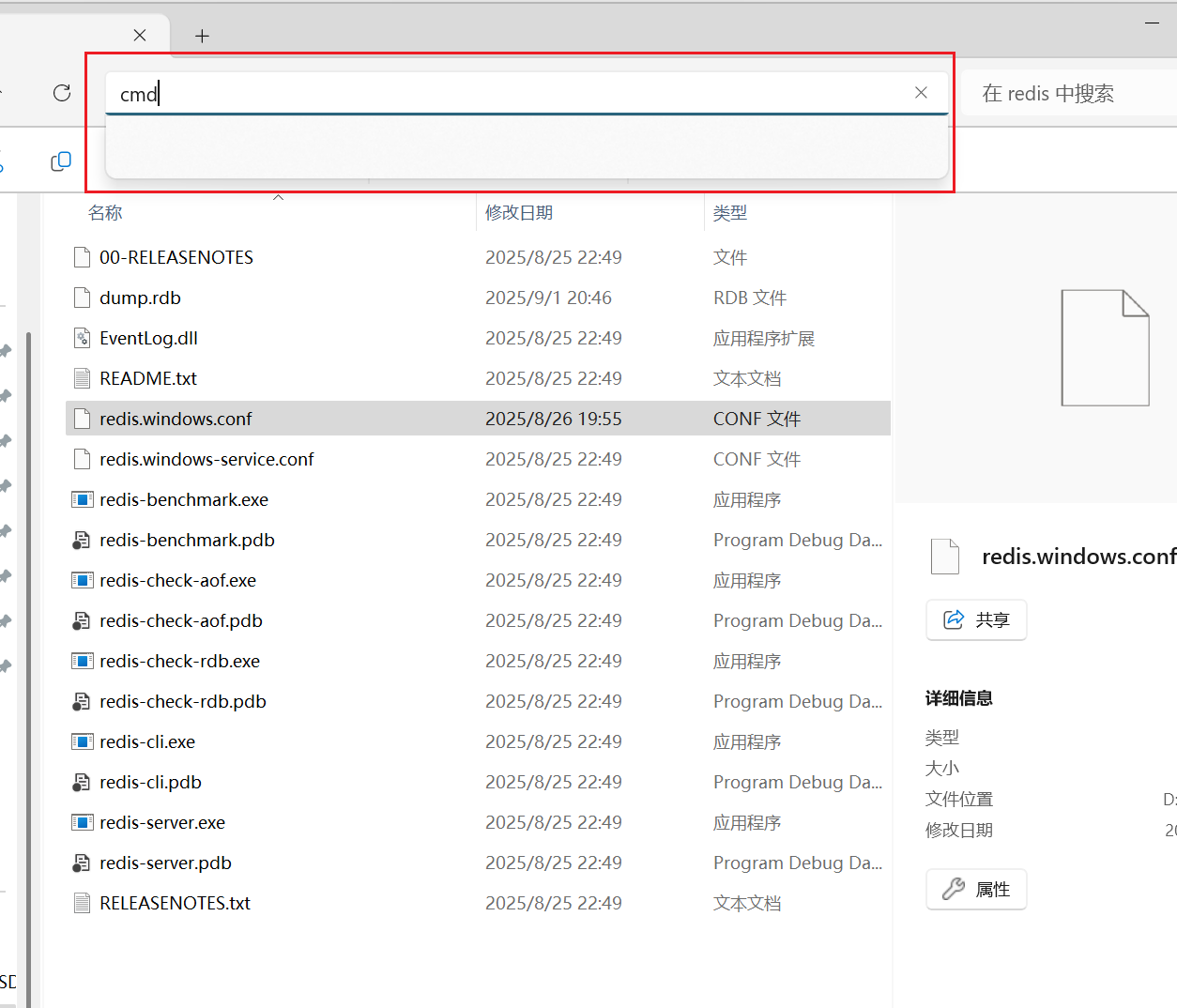The width and height of the screenshot is (1177, 1008).
Task: Click the small file icon beside redis.windows.conf title
Action: 945,557
